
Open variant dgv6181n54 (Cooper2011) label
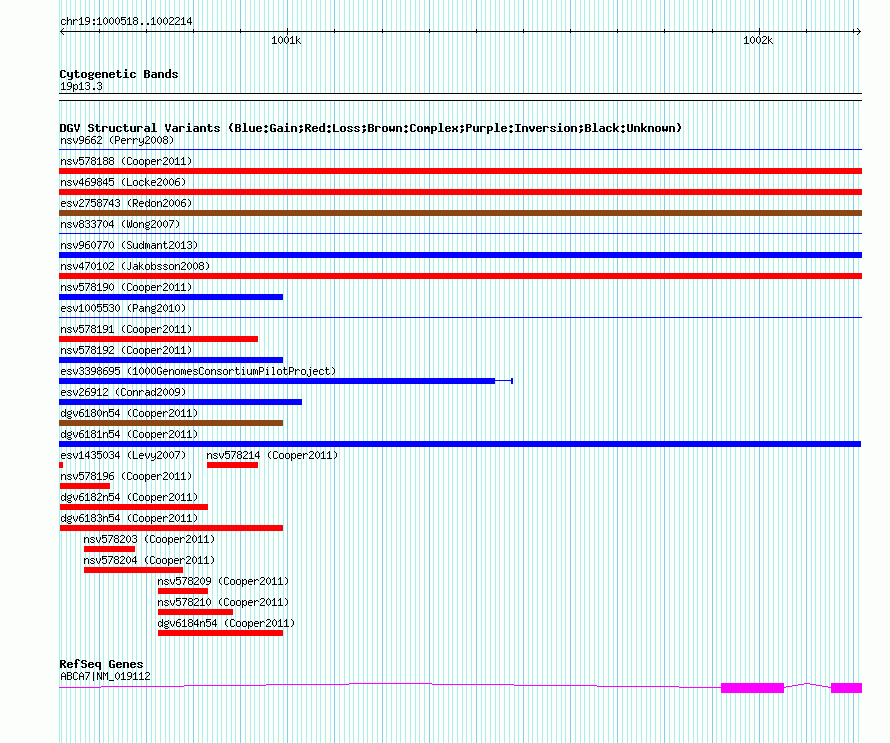click(129, 434)
